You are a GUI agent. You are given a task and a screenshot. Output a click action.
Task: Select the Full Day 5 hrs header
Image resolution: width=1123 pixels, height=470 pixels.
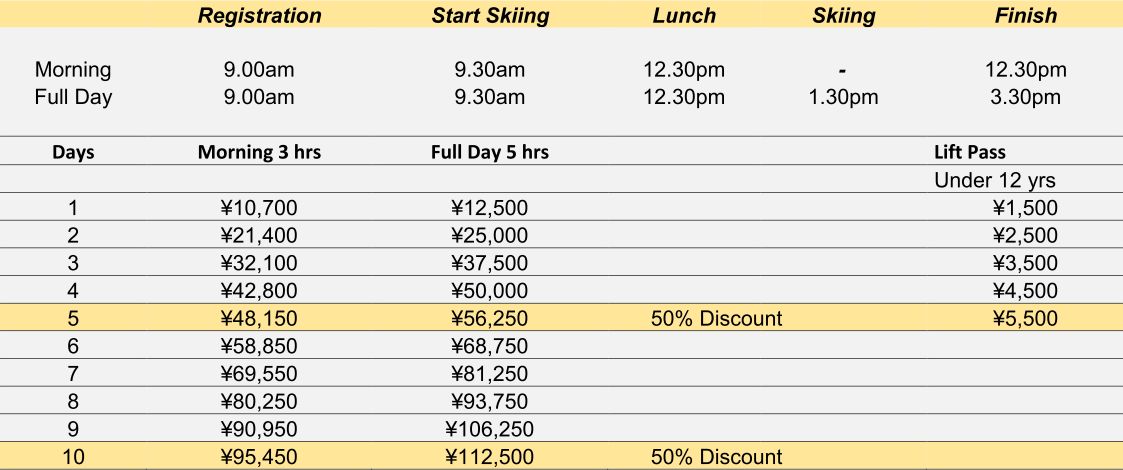click(x=490, y=153)
